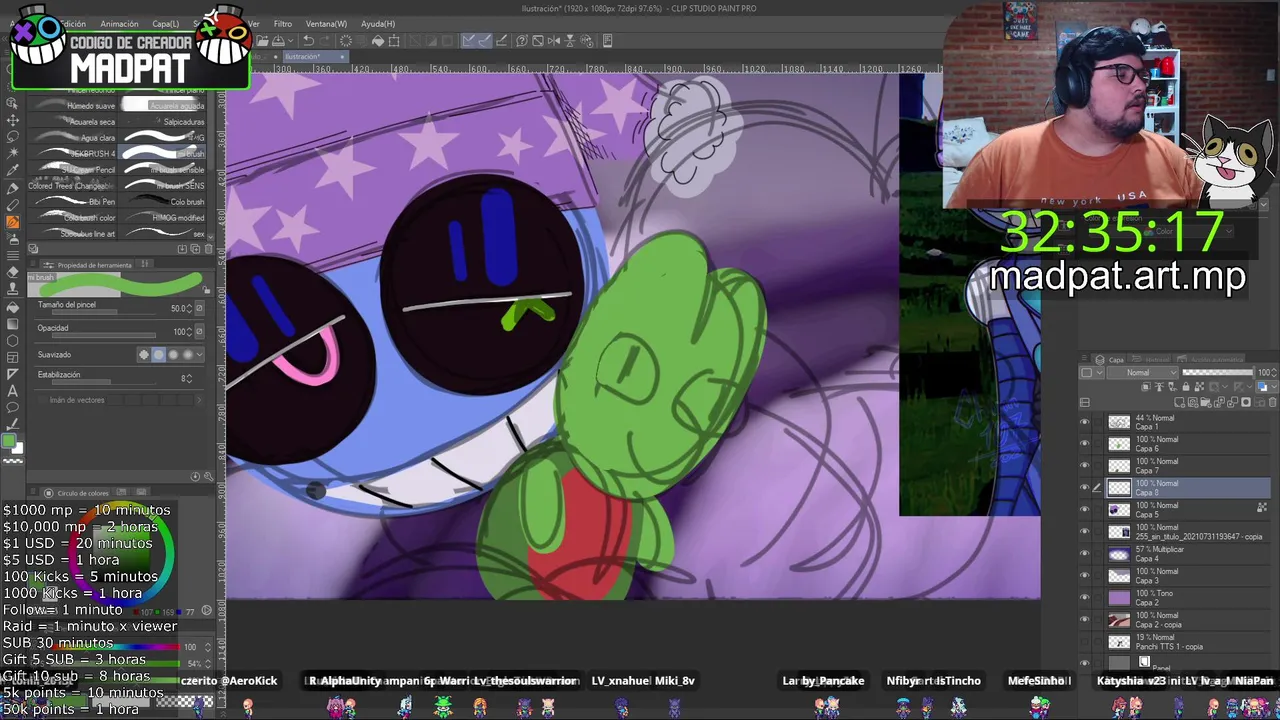Click the Fill icon in command bar
This screenshot has height=720, width=1280.
coord(378,41)
